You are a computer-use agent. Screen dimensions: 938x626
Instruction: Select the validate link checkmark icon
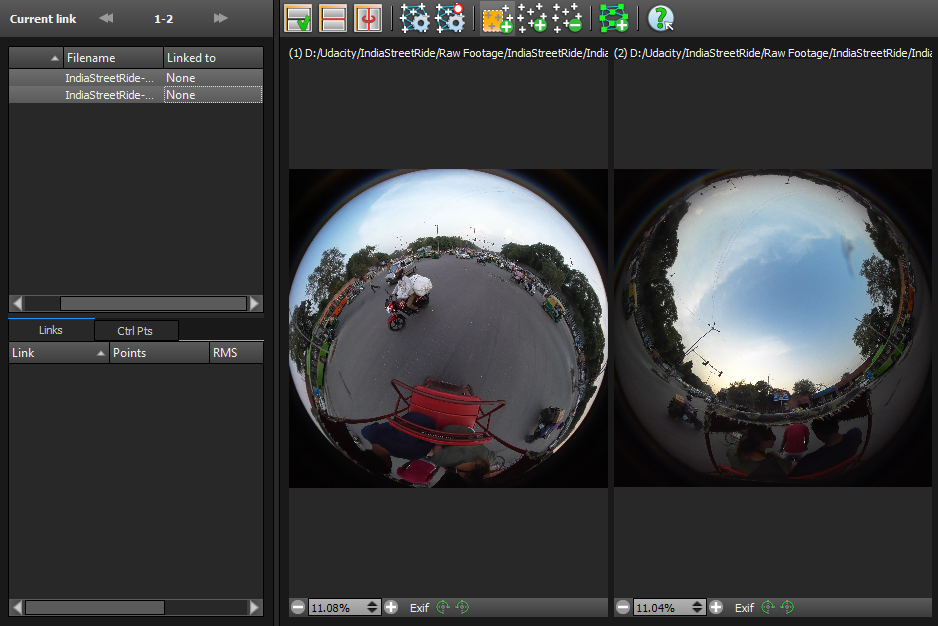[x=296, y=18]
